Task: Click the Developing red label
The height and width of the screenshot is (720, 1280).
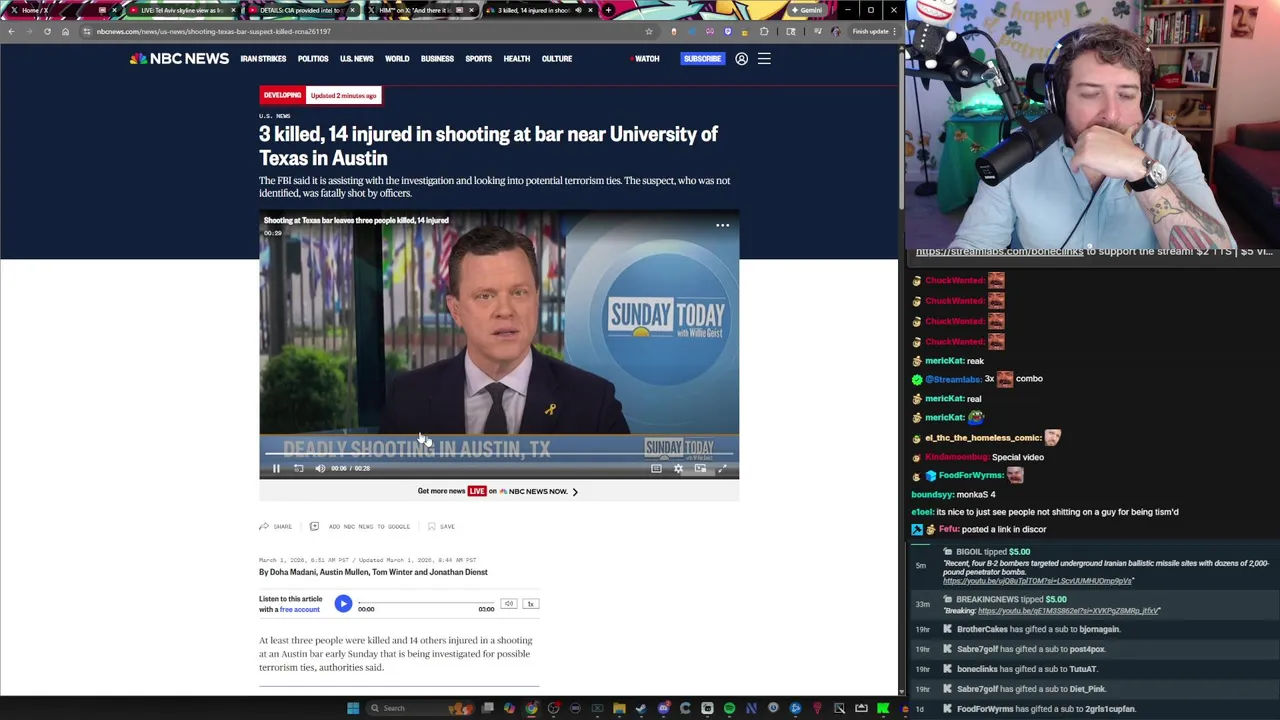Action: pyautogui.click(x=282, y=96)
